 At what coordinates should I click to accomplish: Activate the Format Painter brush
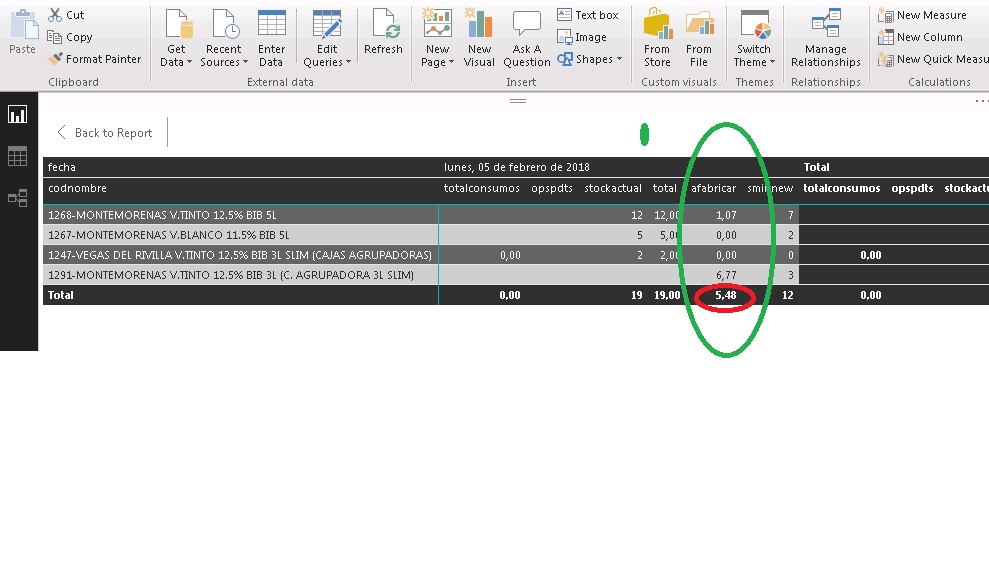pyautogui.click(x=56, y=59)
